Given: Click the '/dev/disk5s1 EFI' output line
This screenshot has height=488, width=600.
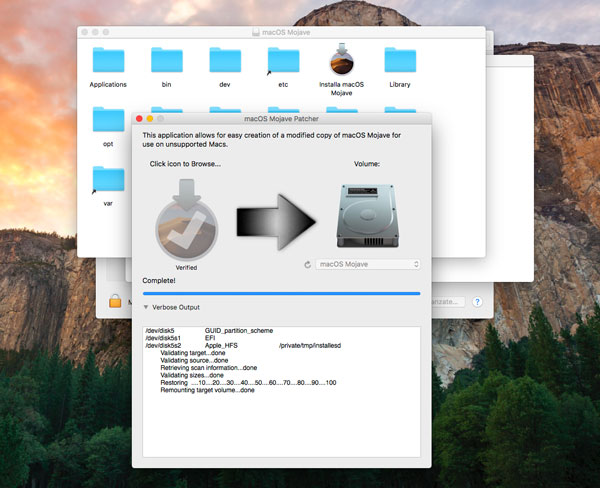Looking at the screenshot, I should [x=180, y=338].
